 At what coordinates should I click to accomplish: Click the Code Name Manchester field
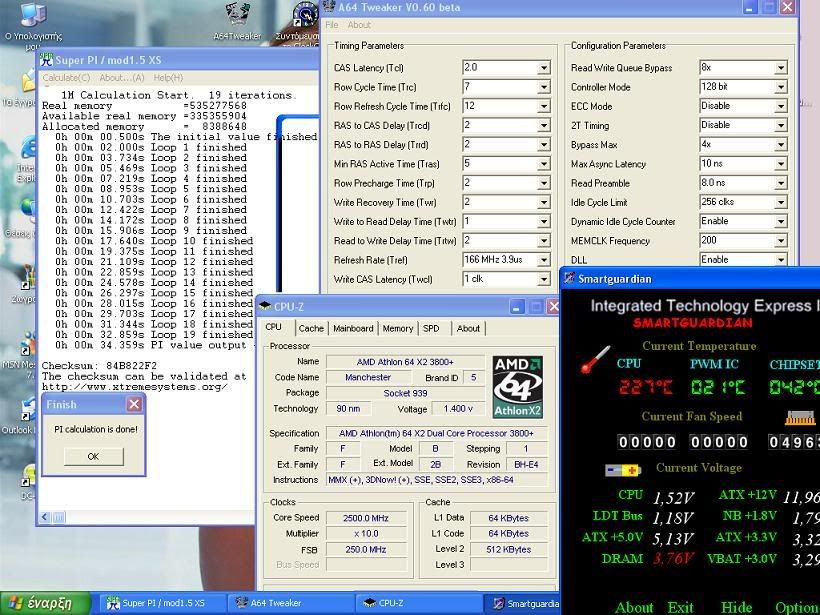click(x=368, y=377)
